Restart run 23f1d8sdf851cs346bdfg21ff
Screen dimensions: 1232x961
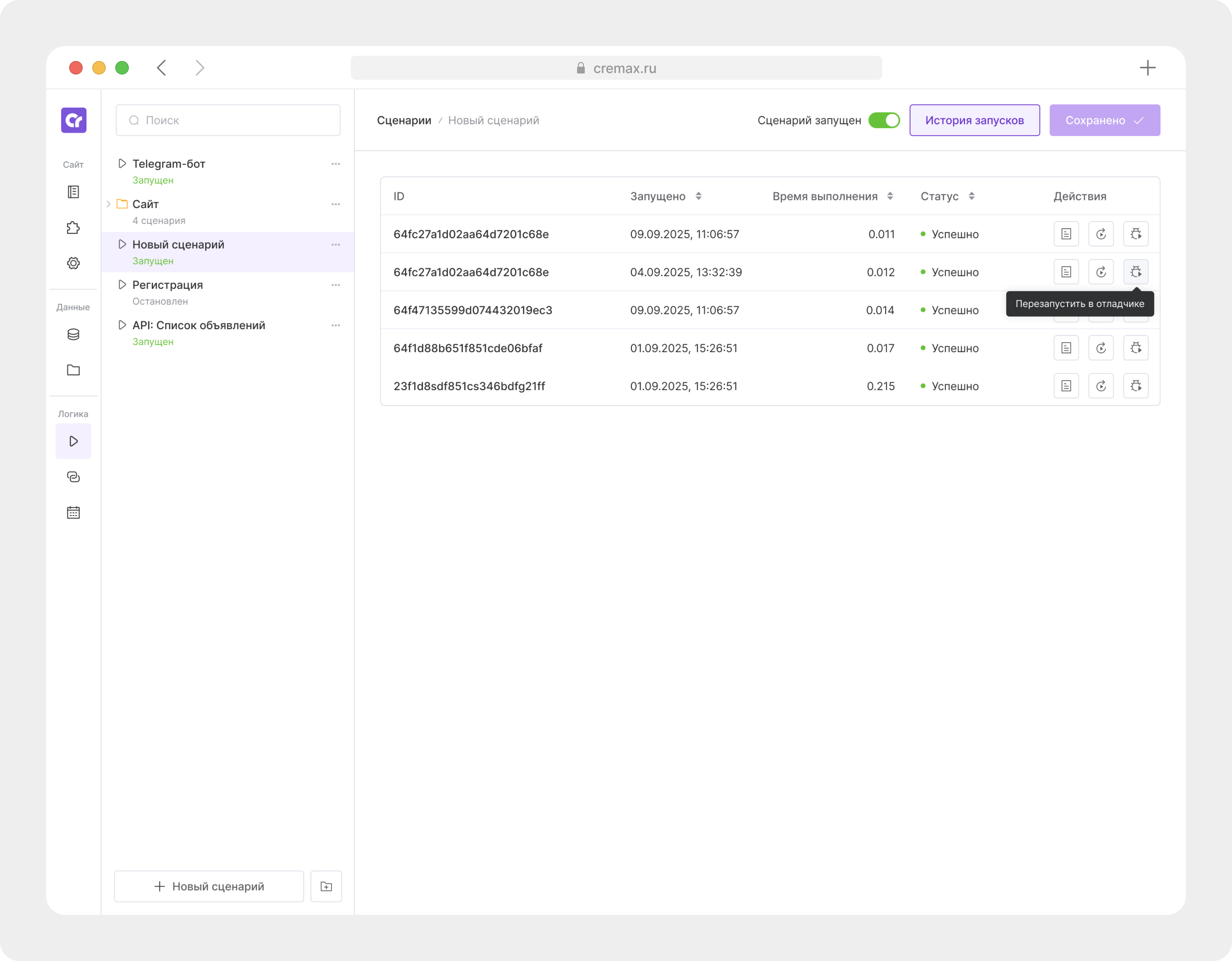[x=1101, y=386]
